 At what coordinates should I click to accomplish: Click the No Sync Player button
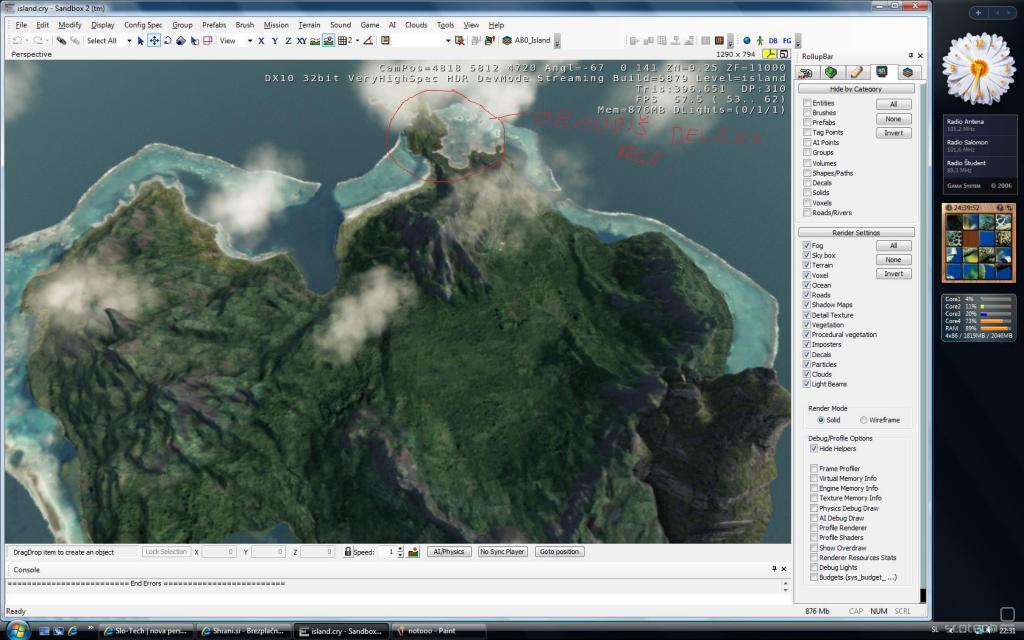502,552
